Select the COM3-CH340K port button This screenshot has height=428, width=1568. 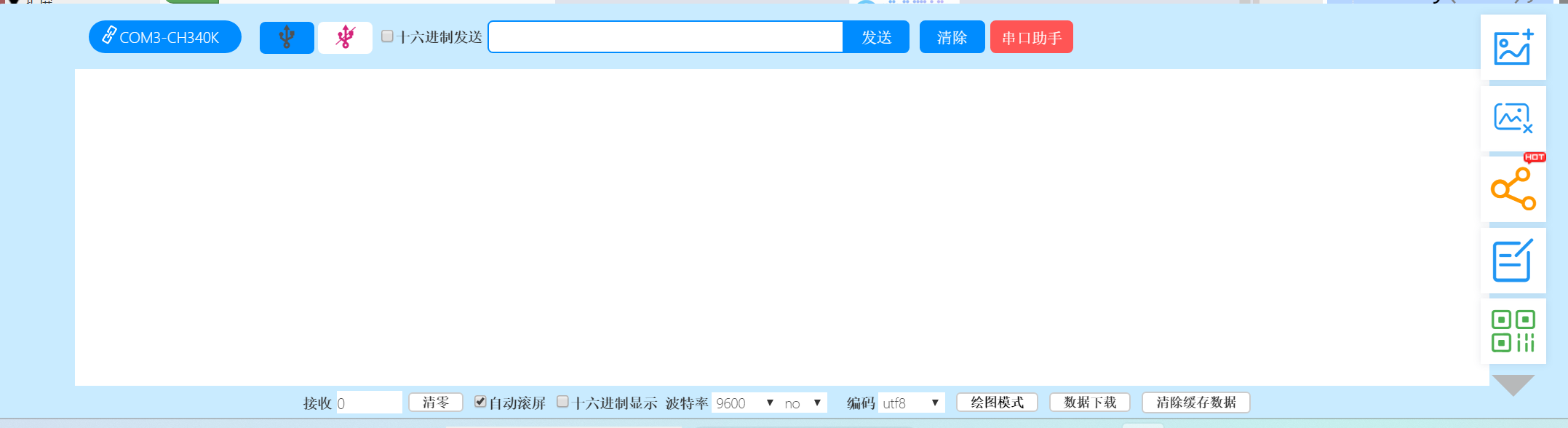point(165,37)
